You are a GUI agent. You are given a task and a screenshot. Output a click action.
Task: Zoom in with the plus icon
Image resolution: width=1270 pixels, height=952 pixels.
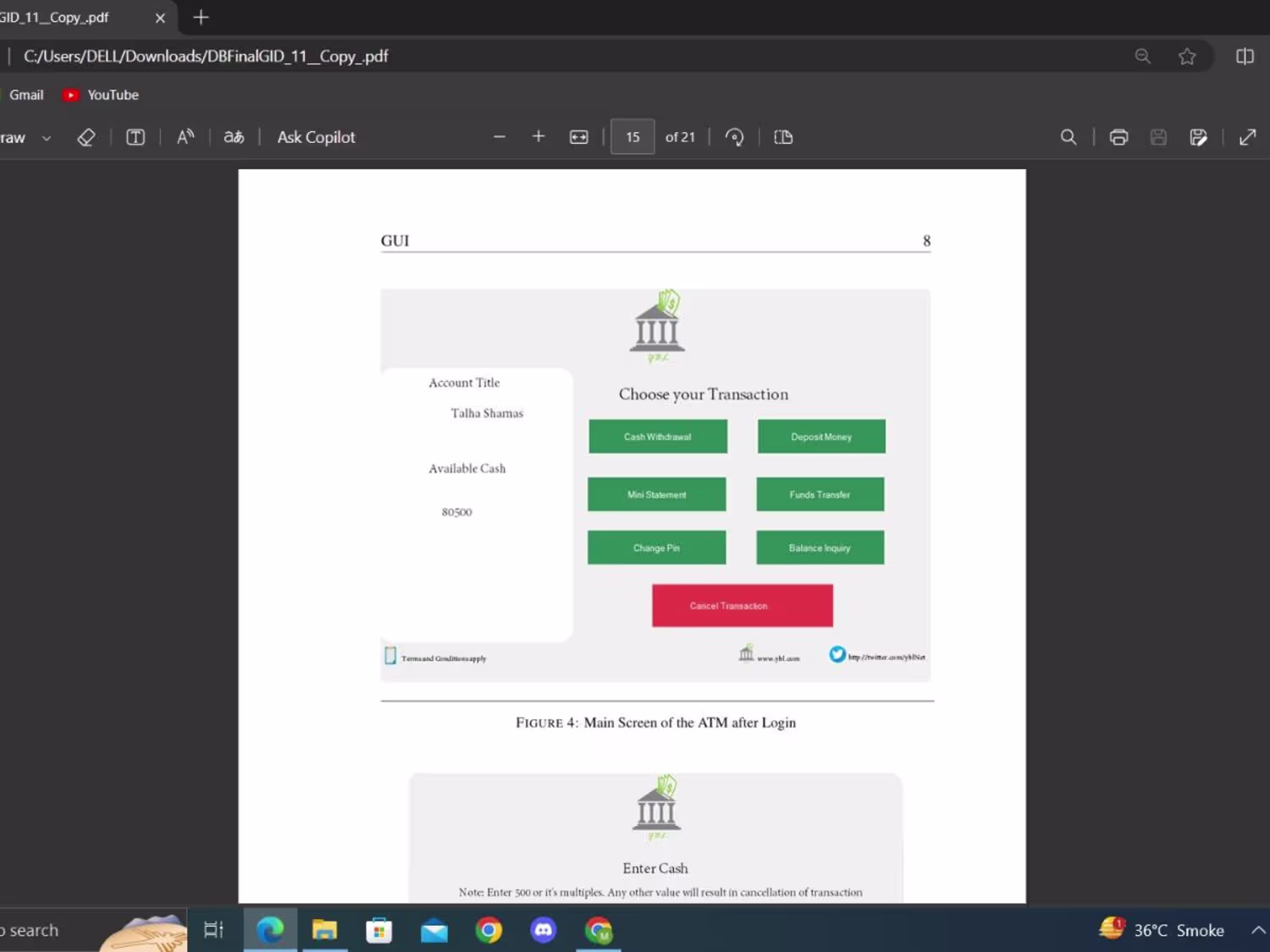538,137
